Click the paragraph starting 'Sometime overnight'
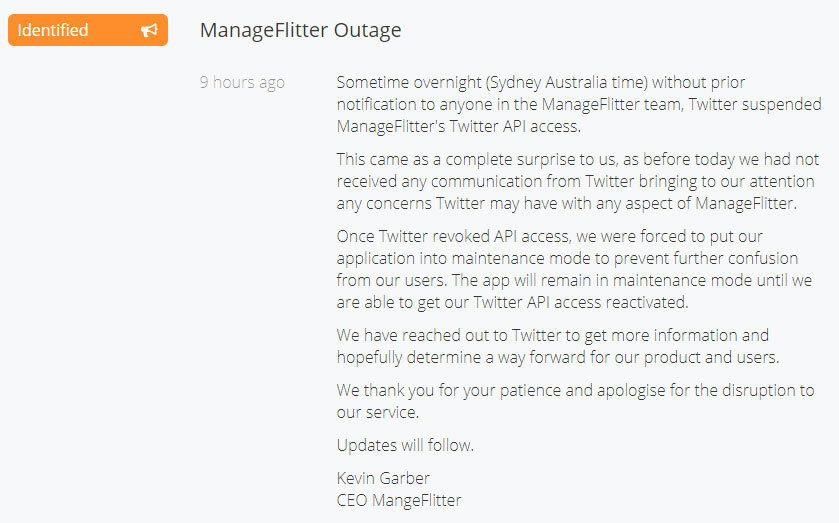The width and height of the screenshot is (839, 523). 578,104
